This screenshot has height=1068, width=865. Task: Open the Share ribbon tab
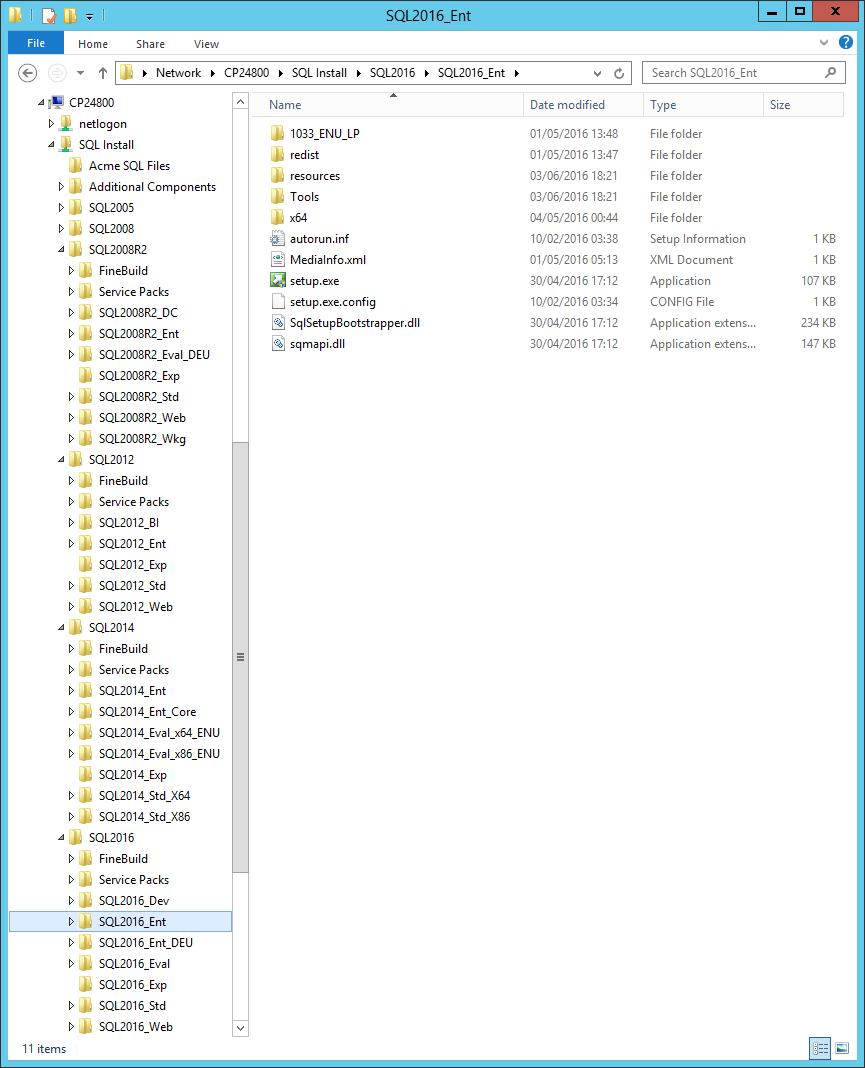coord(150,44)
